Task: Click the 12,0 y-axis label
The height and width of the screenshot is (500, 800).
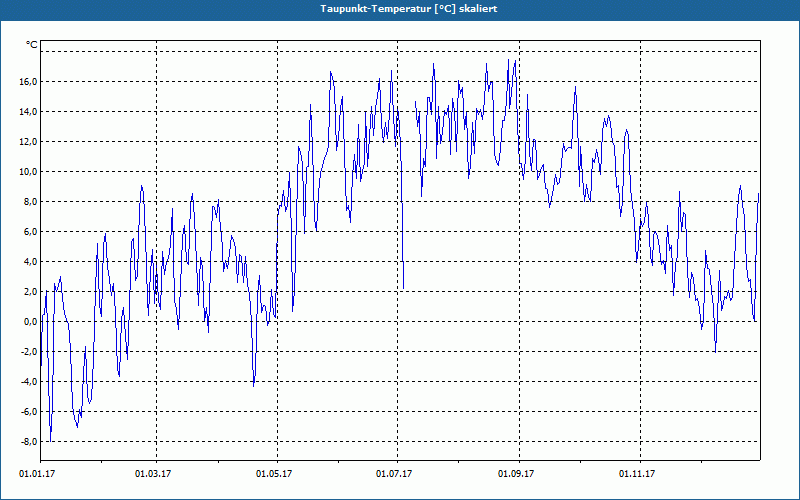Action: tap(28, 142)
